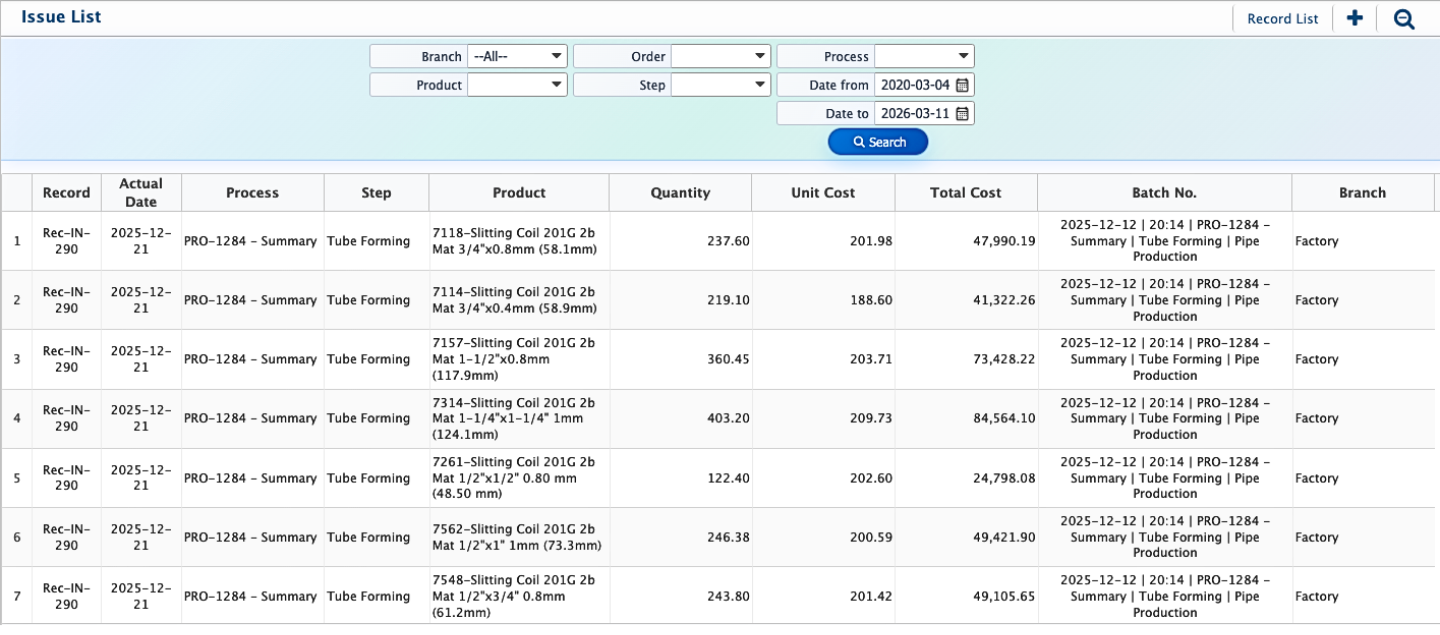
Task: Open calendar picker for Date from
Action: pos(962,85)
